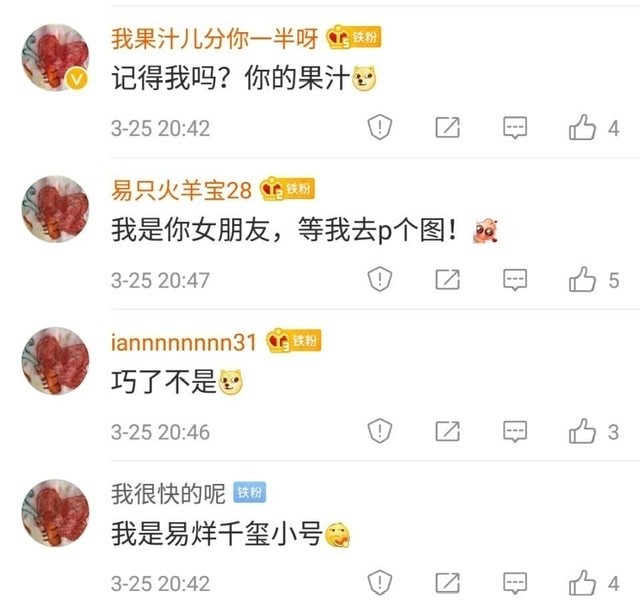This screenshot has width=640, height=610.
Task: Share the 巧了不是 comment via the repost icon
Action: coord(447,431)
